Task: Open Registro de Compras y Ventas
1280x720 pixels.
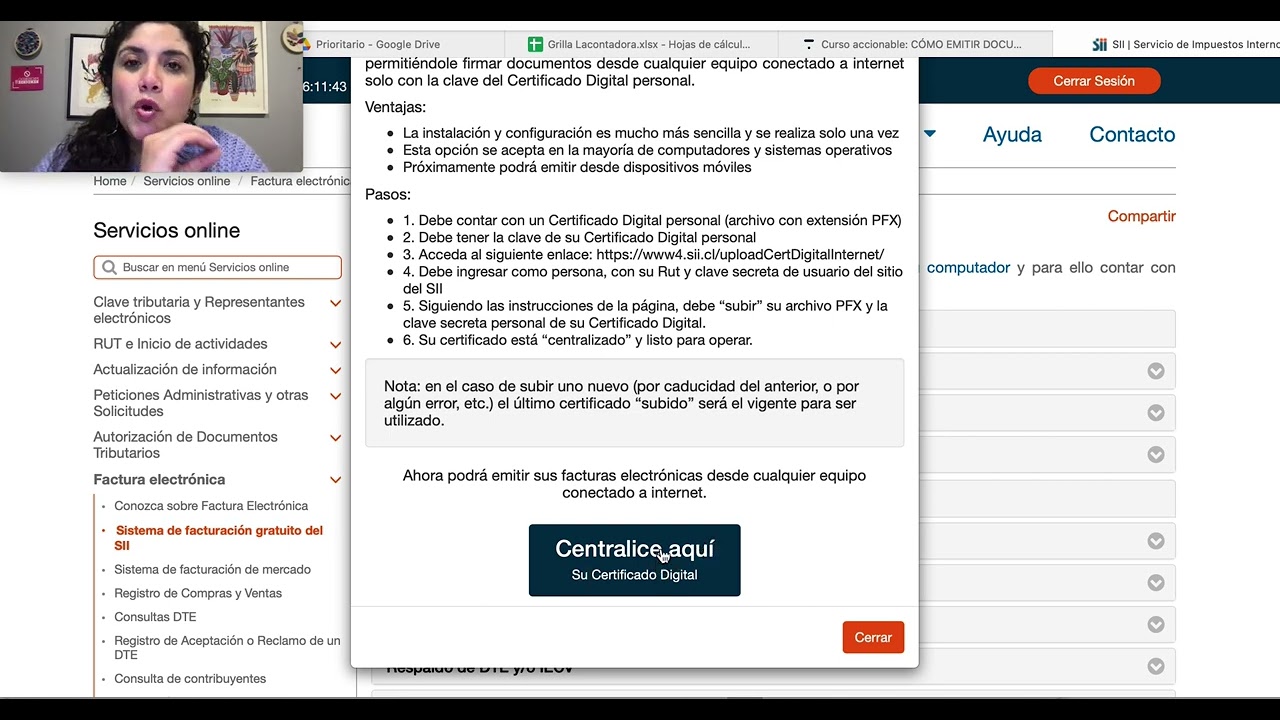Action: click(x=198, y=593)
